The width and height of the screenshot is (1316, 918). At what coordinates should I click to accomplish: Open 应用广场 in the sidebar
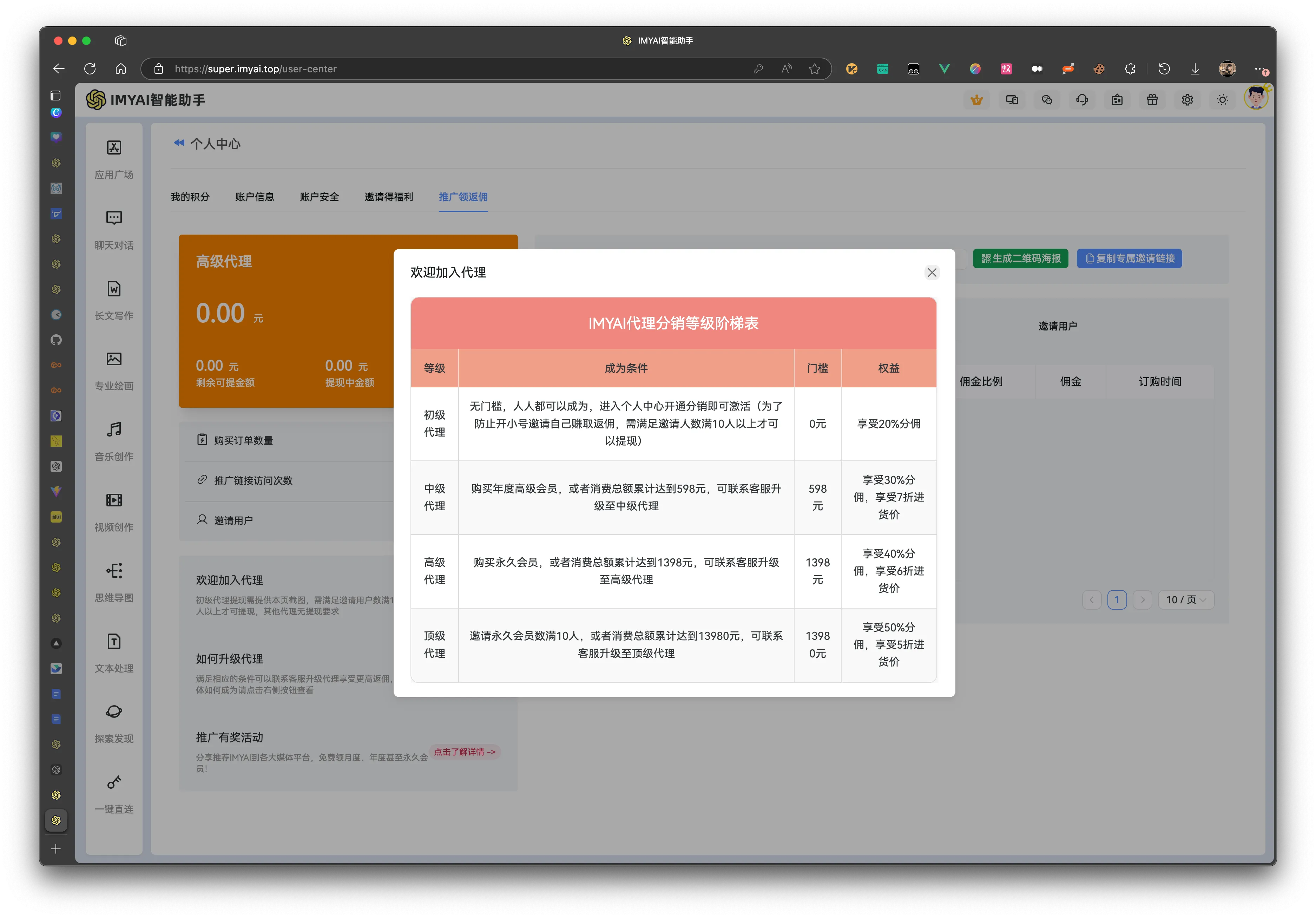click(x=113, y=159)
